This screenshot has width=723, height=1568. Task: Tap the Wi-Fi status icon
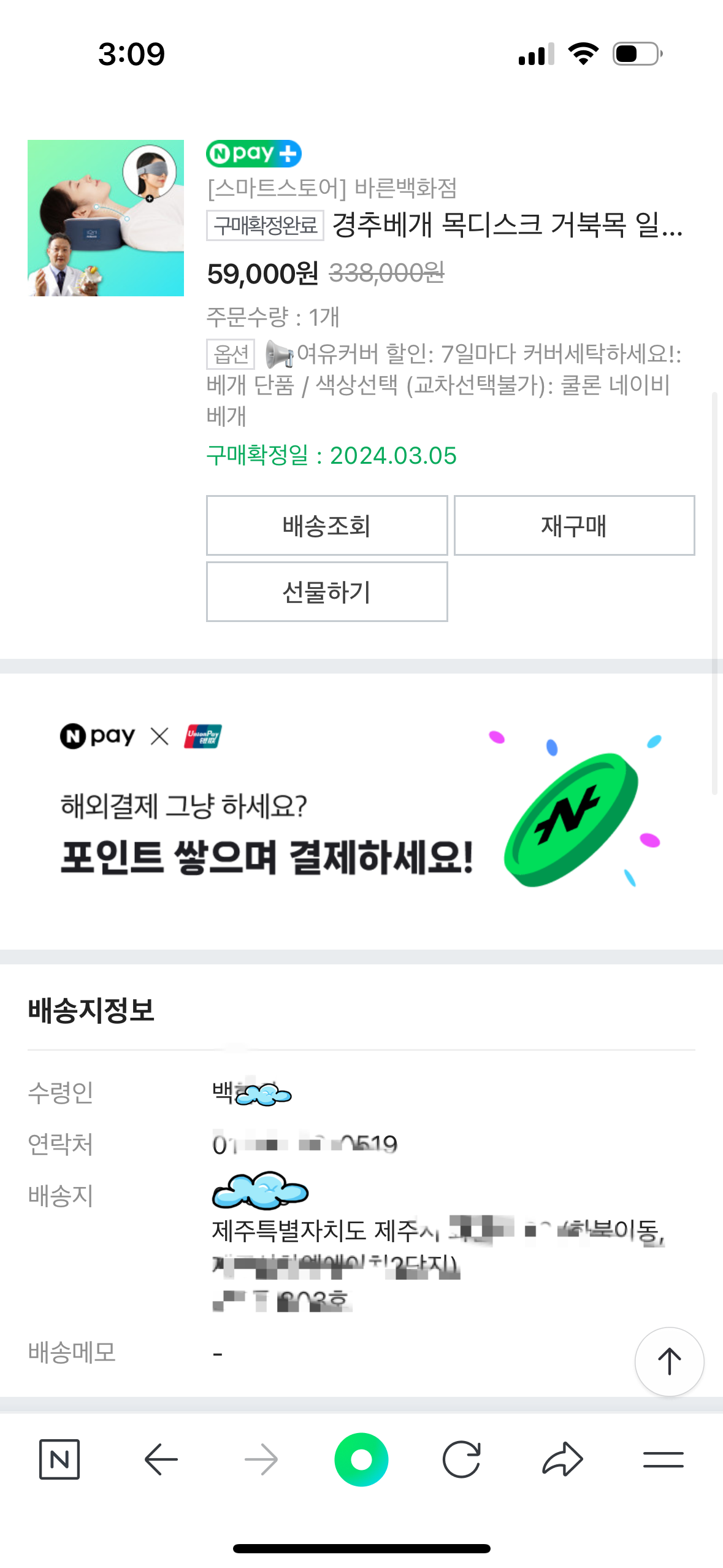tap(583, 54)
